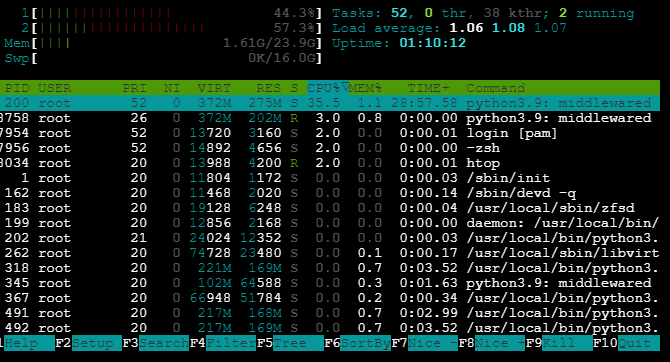Click the 0K/16.0G swap value
Screen dimensions: 670x362
pos(282,58)
